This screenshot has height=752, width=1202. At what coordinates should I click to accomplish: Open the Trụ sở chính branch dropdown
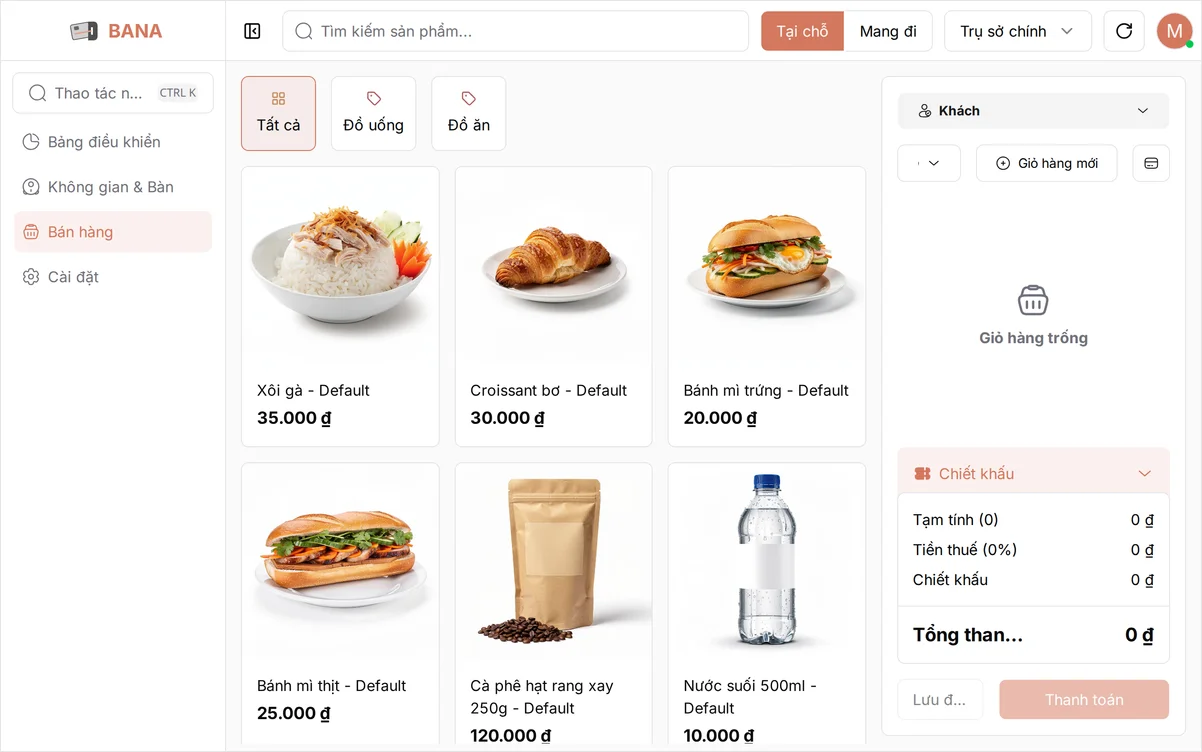click(x=1017, y=31)
